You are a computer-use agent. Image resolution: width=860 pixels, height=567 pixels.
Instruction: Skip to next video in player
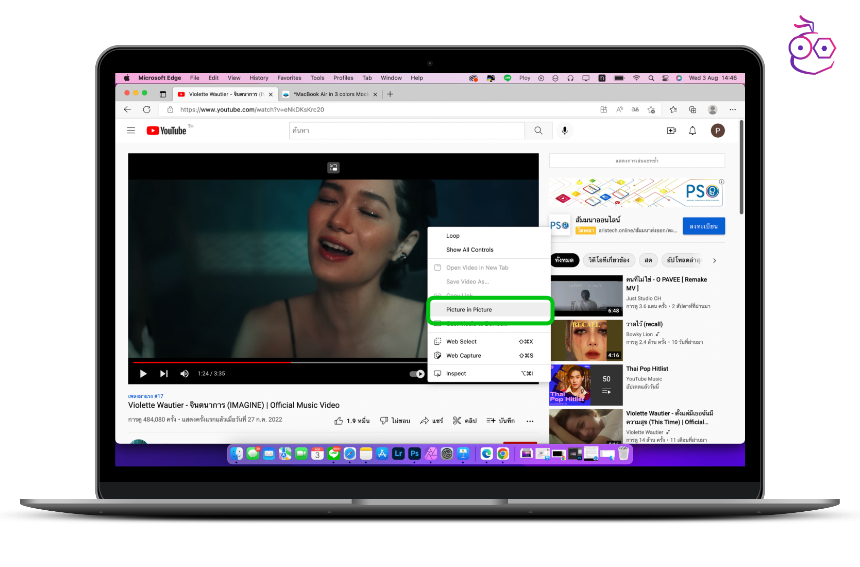point(163,374)
